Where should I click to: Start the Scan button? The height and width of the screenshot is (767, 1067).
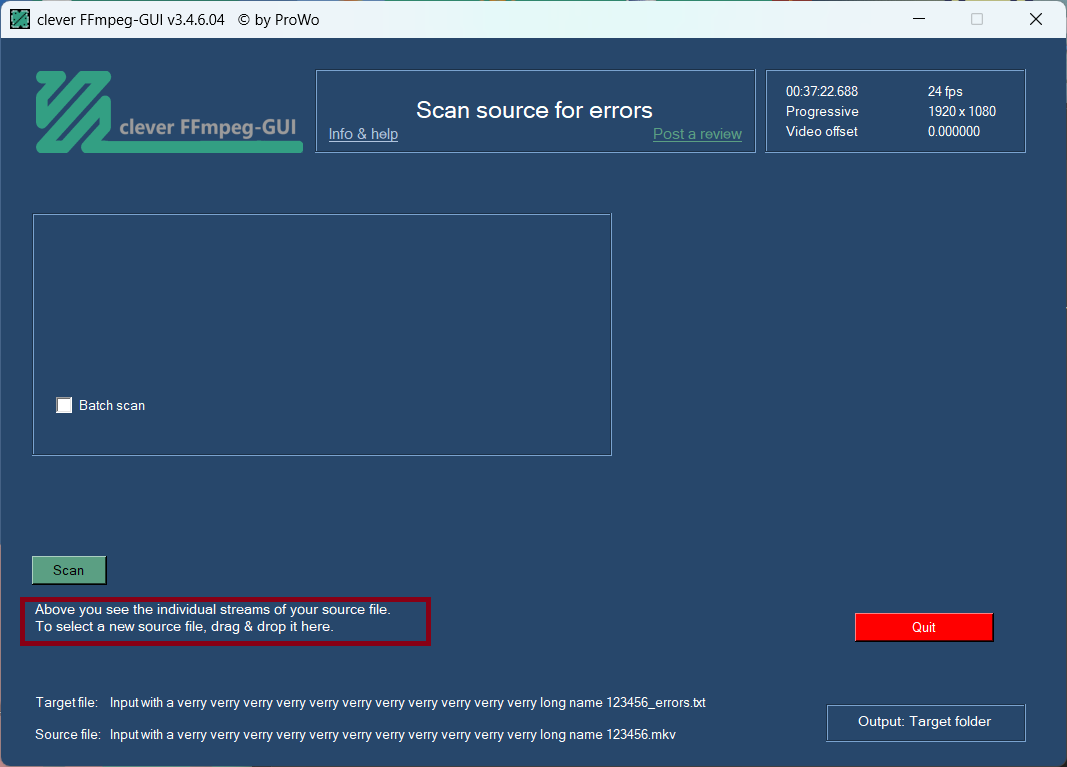(69, 570)
